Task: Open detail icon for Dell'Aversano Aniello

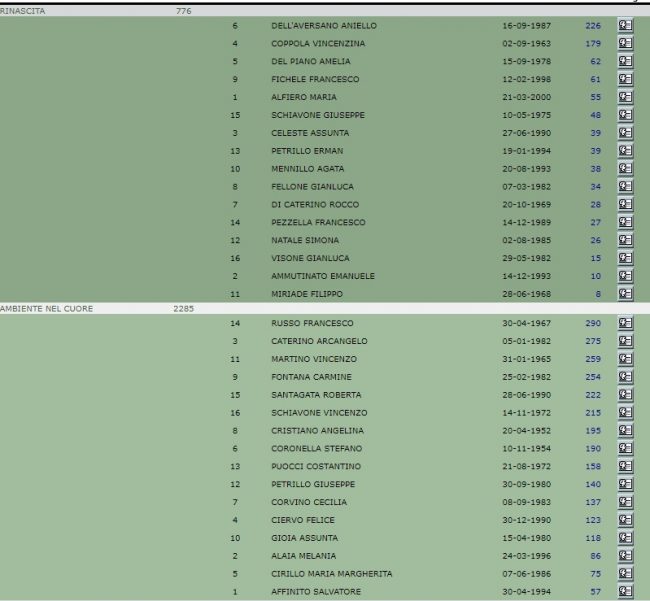Action: 625,25
